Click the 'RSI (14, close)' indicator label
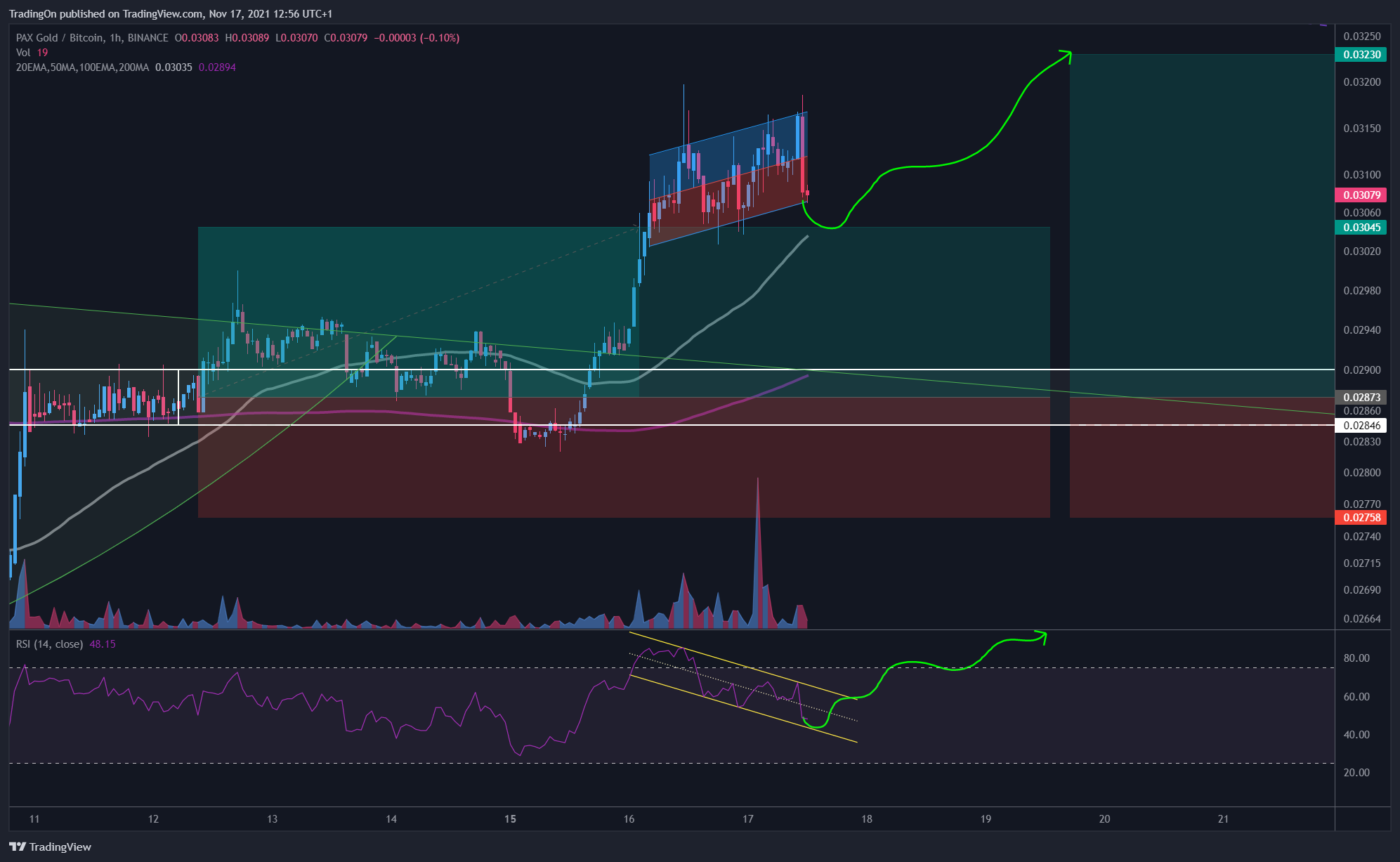Image resolution: width=1400 pixels, height=862 pixels. point(49,644)
